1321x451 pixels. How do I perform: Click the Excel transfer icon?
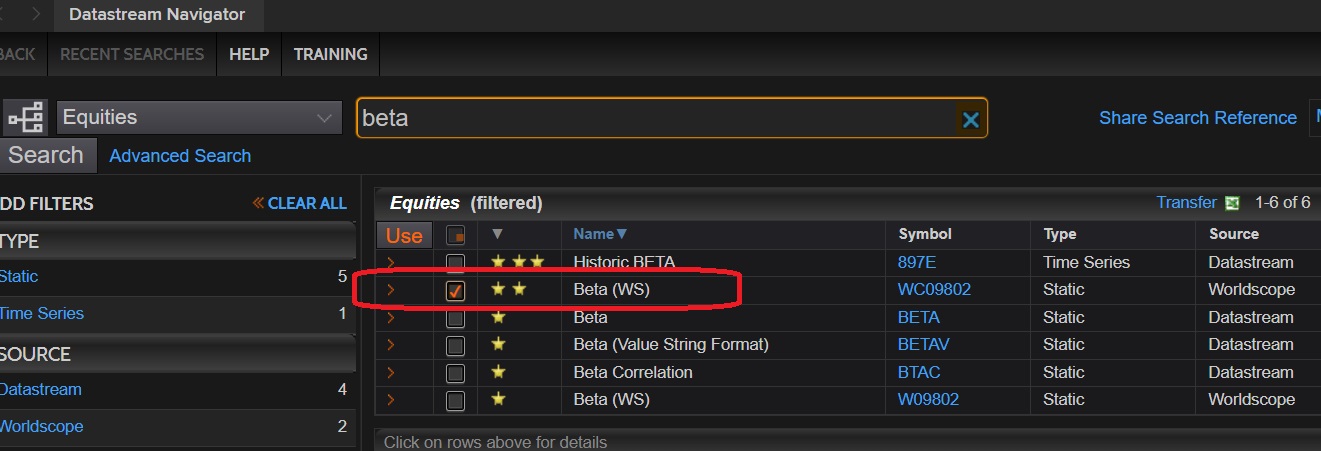coord(1232,203)
